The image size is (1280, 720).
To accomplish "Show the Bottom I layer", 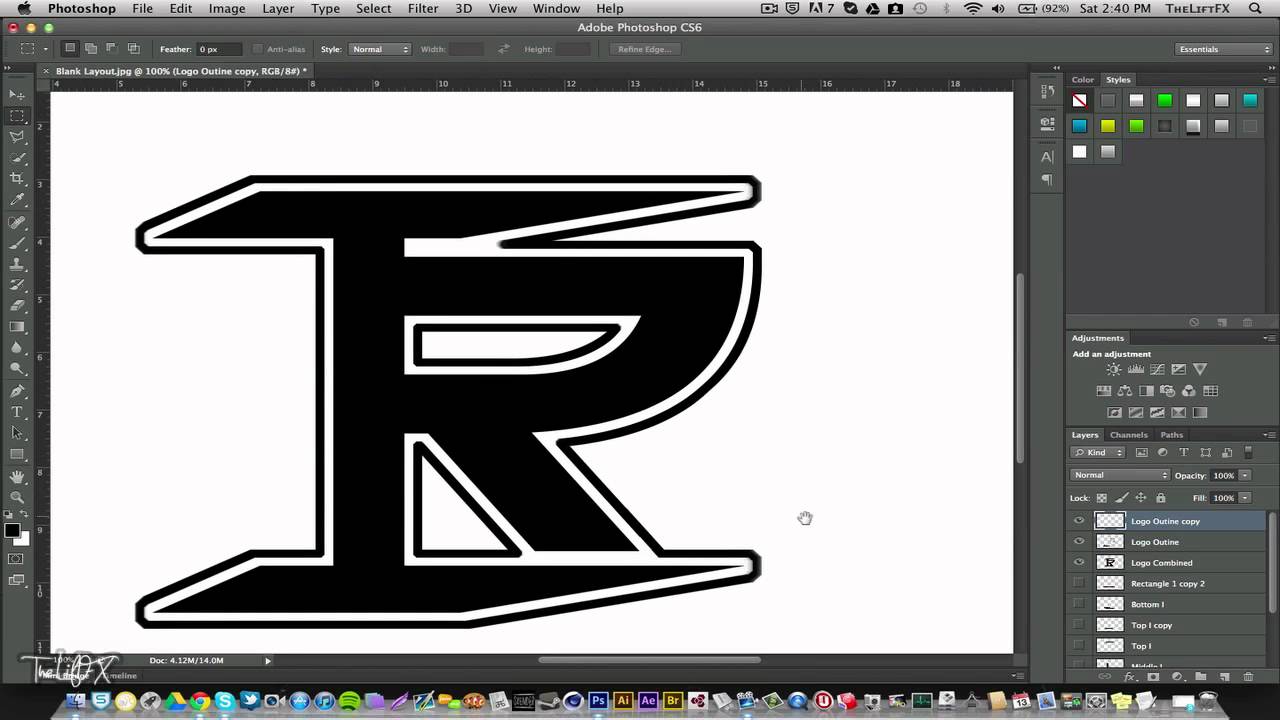I will click(x=1078, y=604).
